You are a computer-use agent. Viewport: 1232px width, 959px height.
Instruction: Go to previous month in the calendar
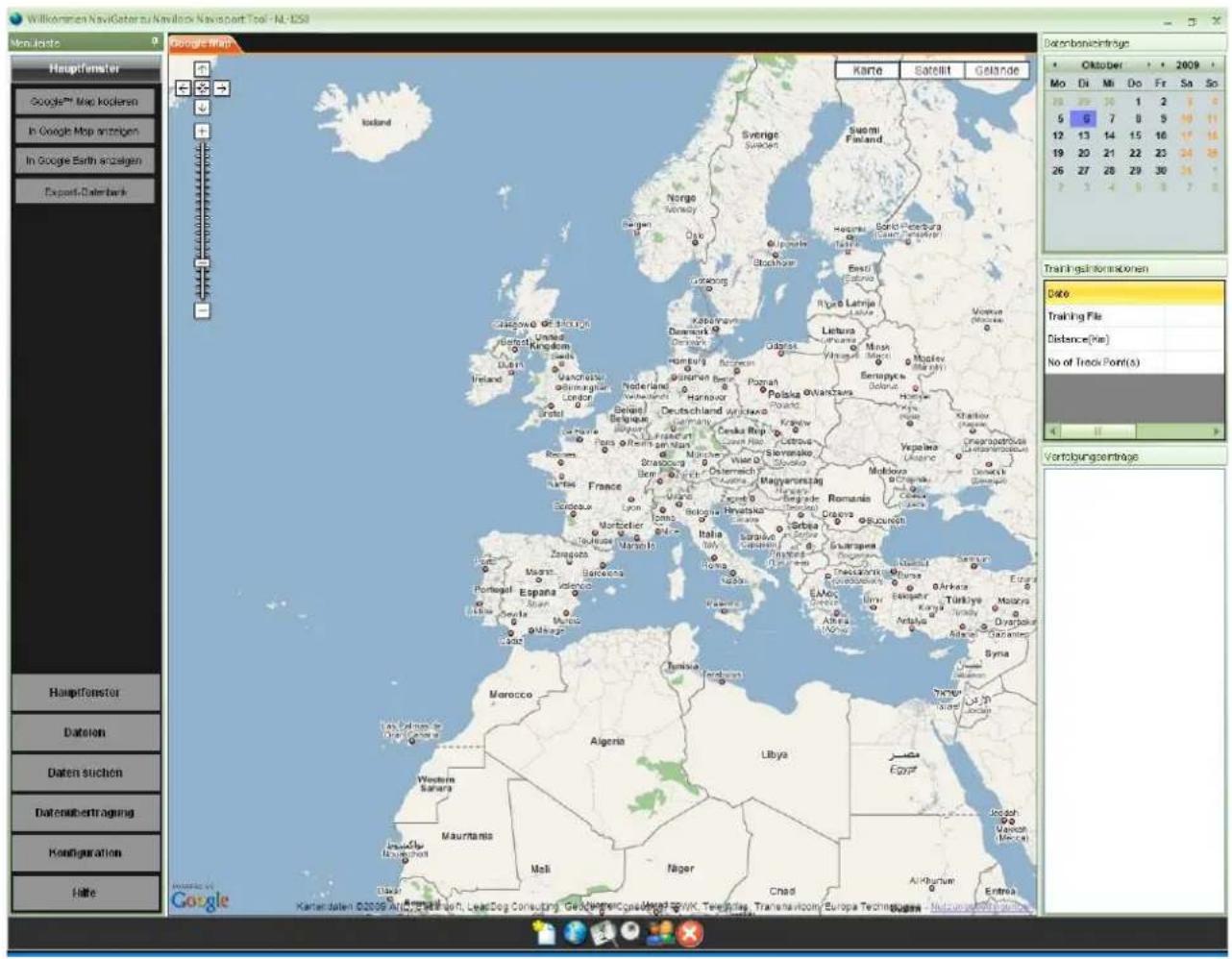pyautogui.click(x=1055, y=65)
